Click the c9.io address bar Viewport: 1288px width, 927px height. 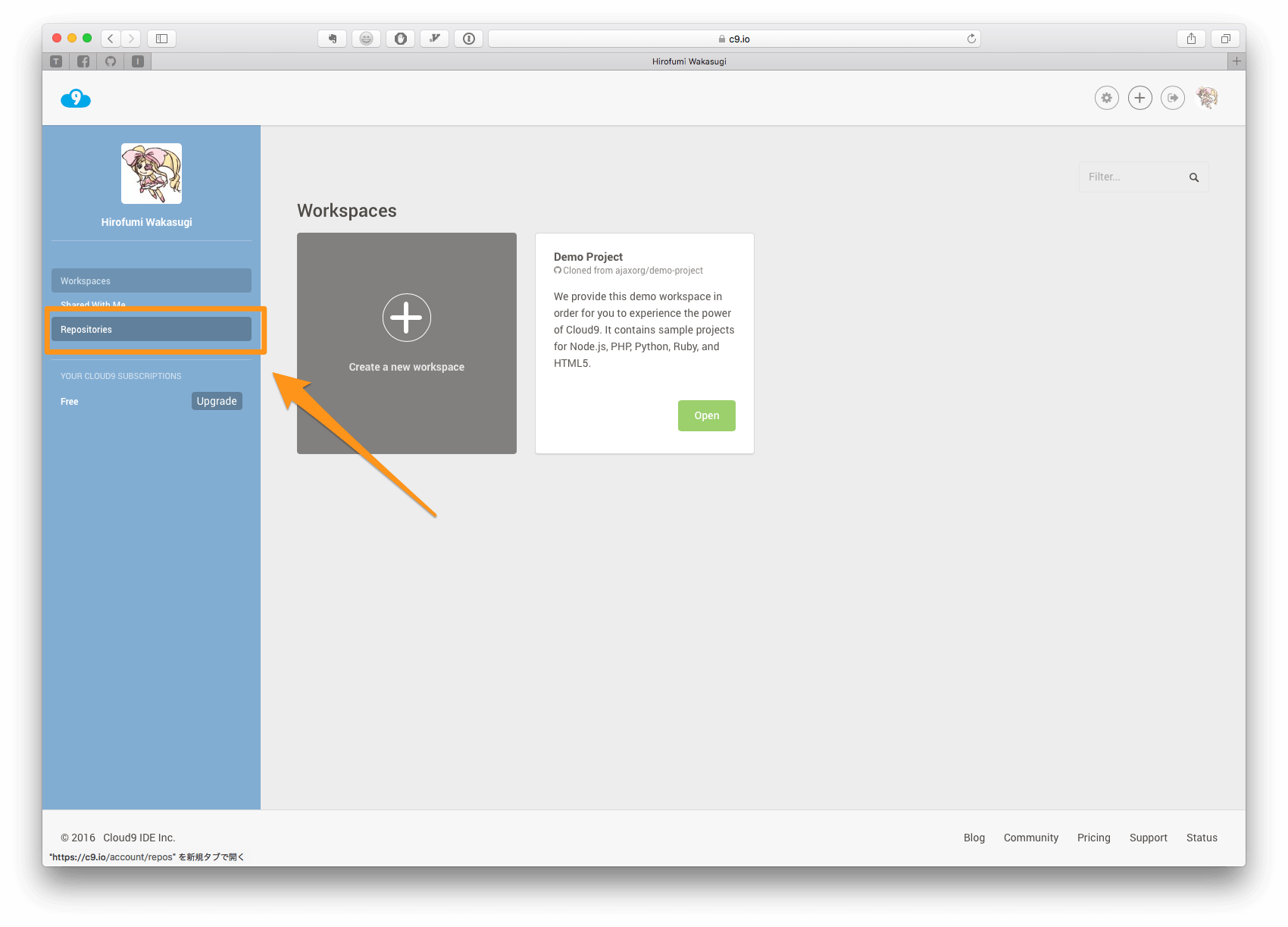pyautogui.click(x=734, y=39)
